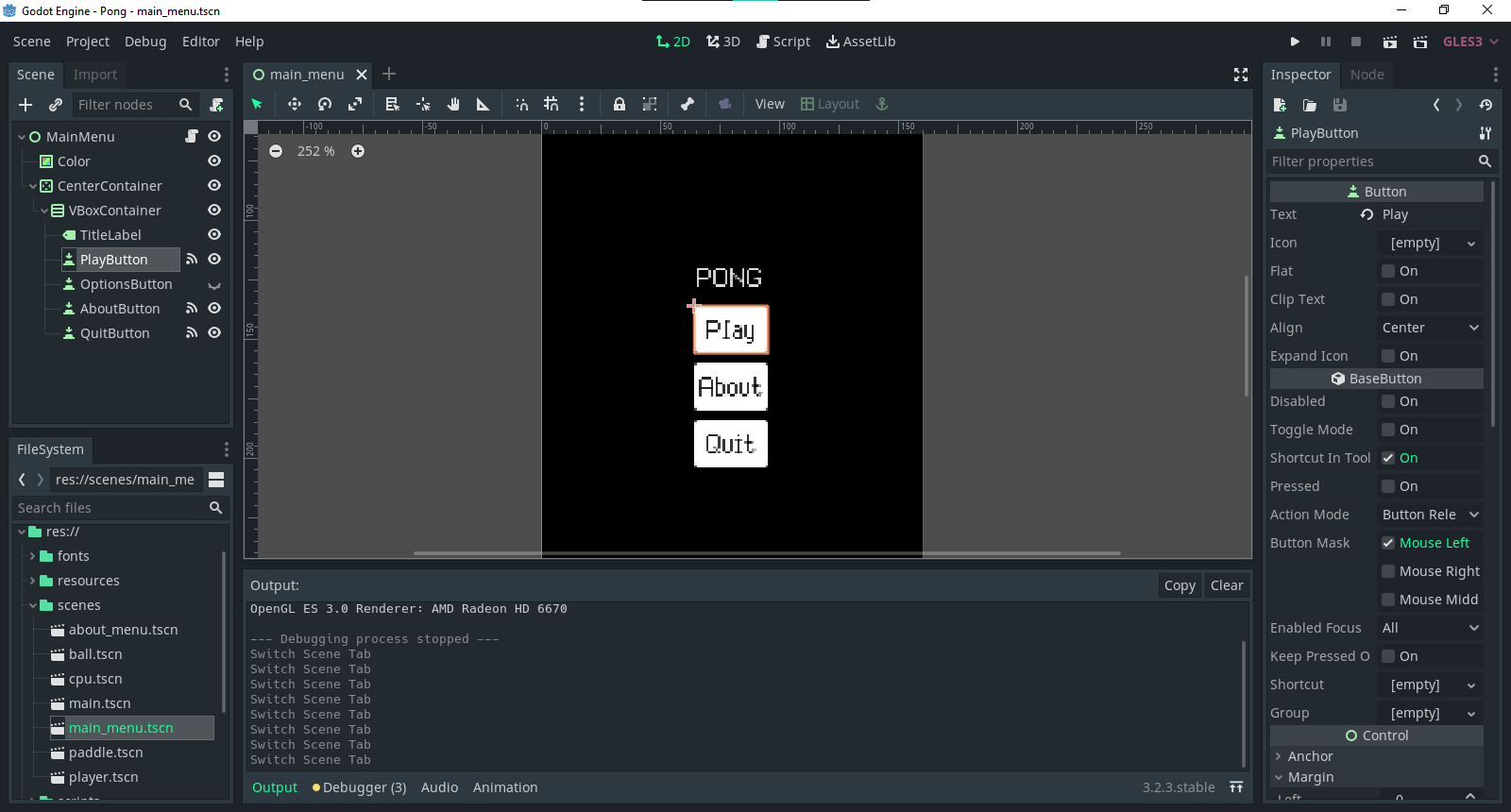Clear the output log
This screenshot has width=1511, height=812.
coord(1227,585)
